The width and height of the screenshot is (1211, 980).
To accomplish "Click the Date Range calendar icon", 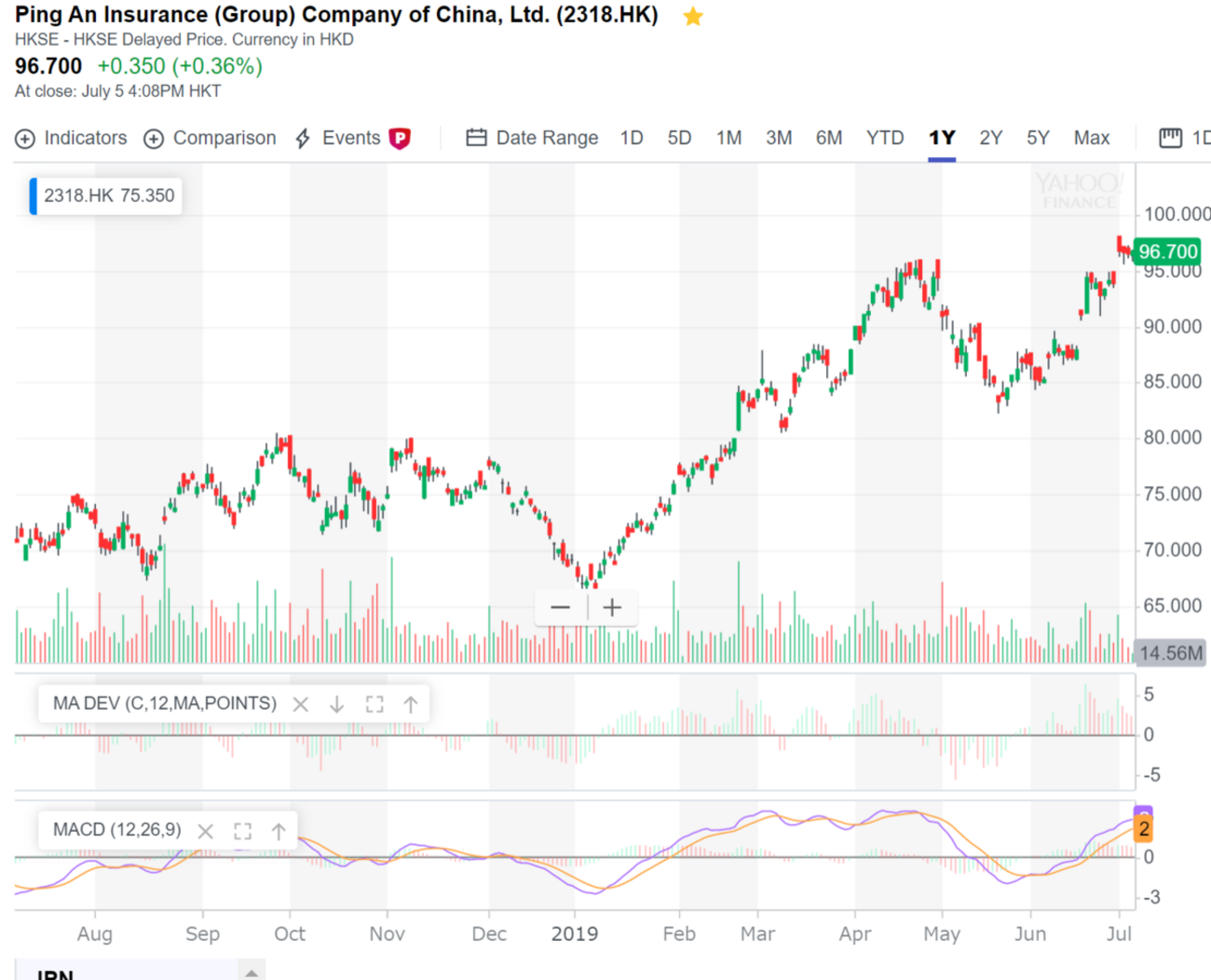I will [x=476, y=138].
